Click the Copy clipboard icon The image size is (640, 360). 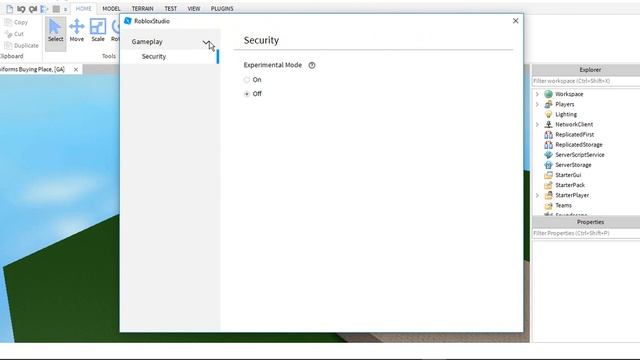[8, 22]
